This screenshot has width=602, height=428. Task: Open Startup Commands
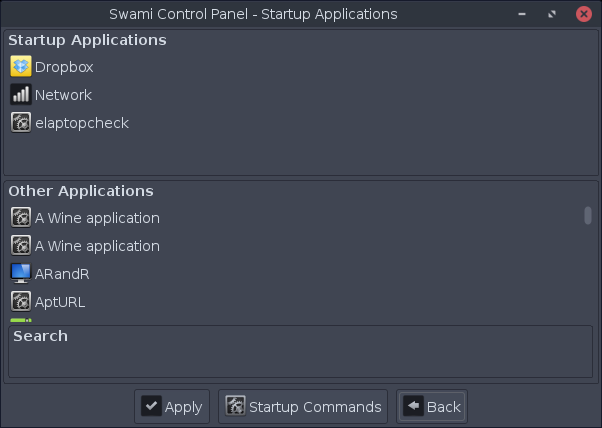point(303,407)
